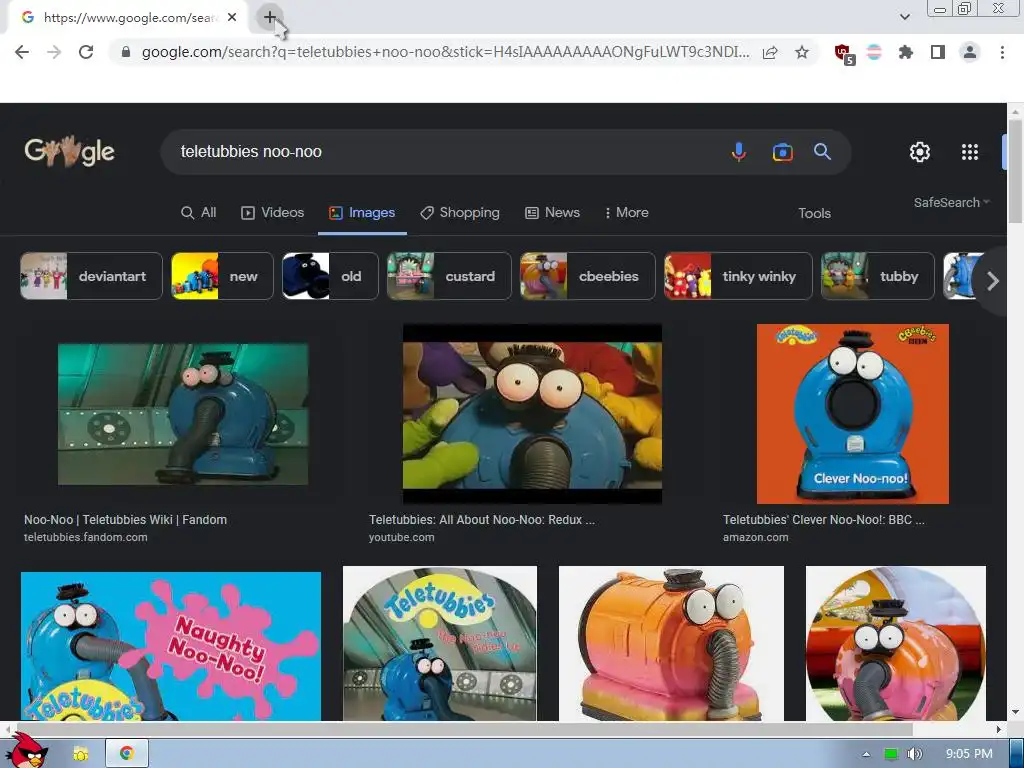Click the striped flag extension icon

[x=874, y=52]
